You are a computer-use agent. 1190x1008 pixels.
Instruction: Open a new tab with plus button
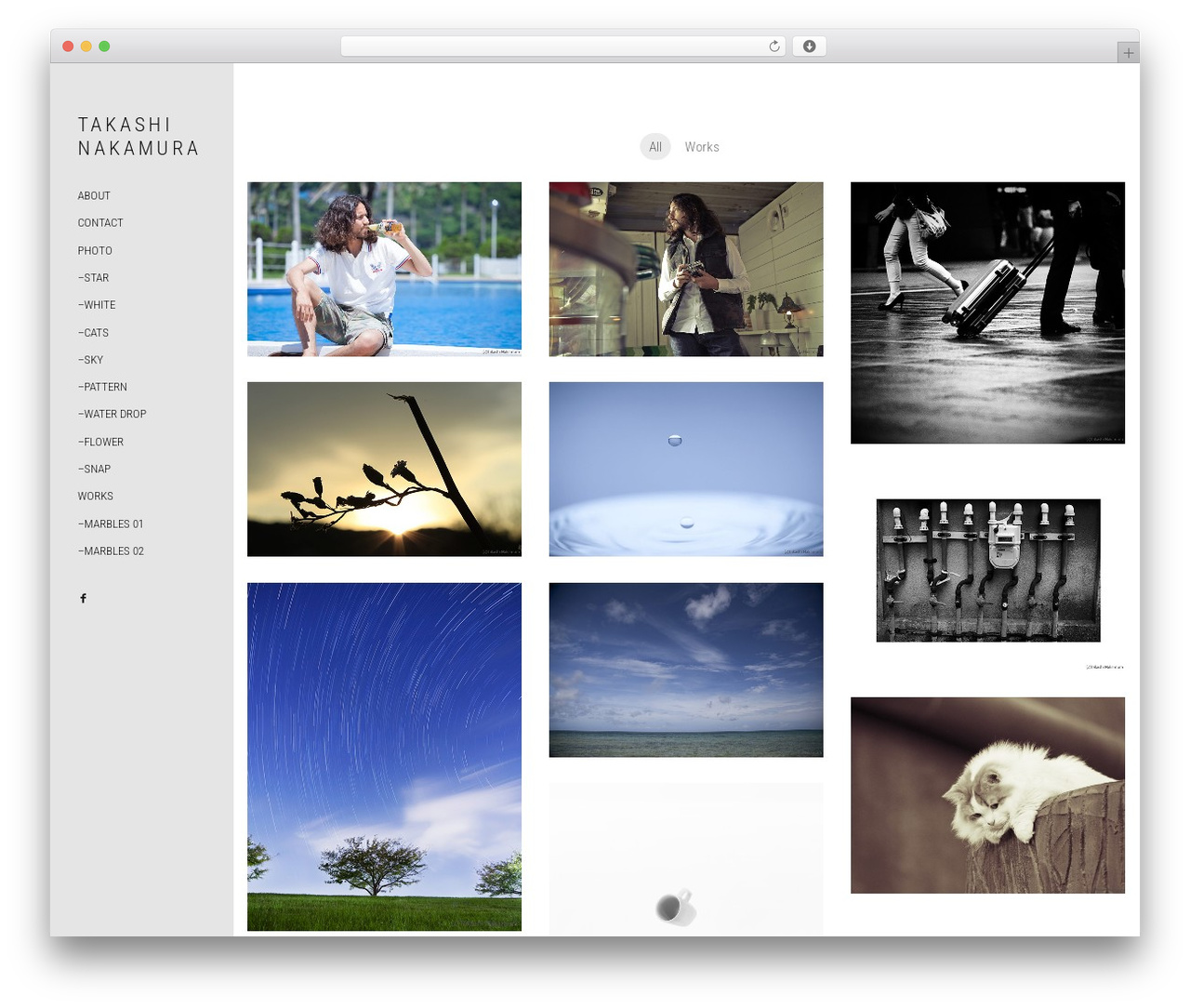click(x=1128, y=53)
